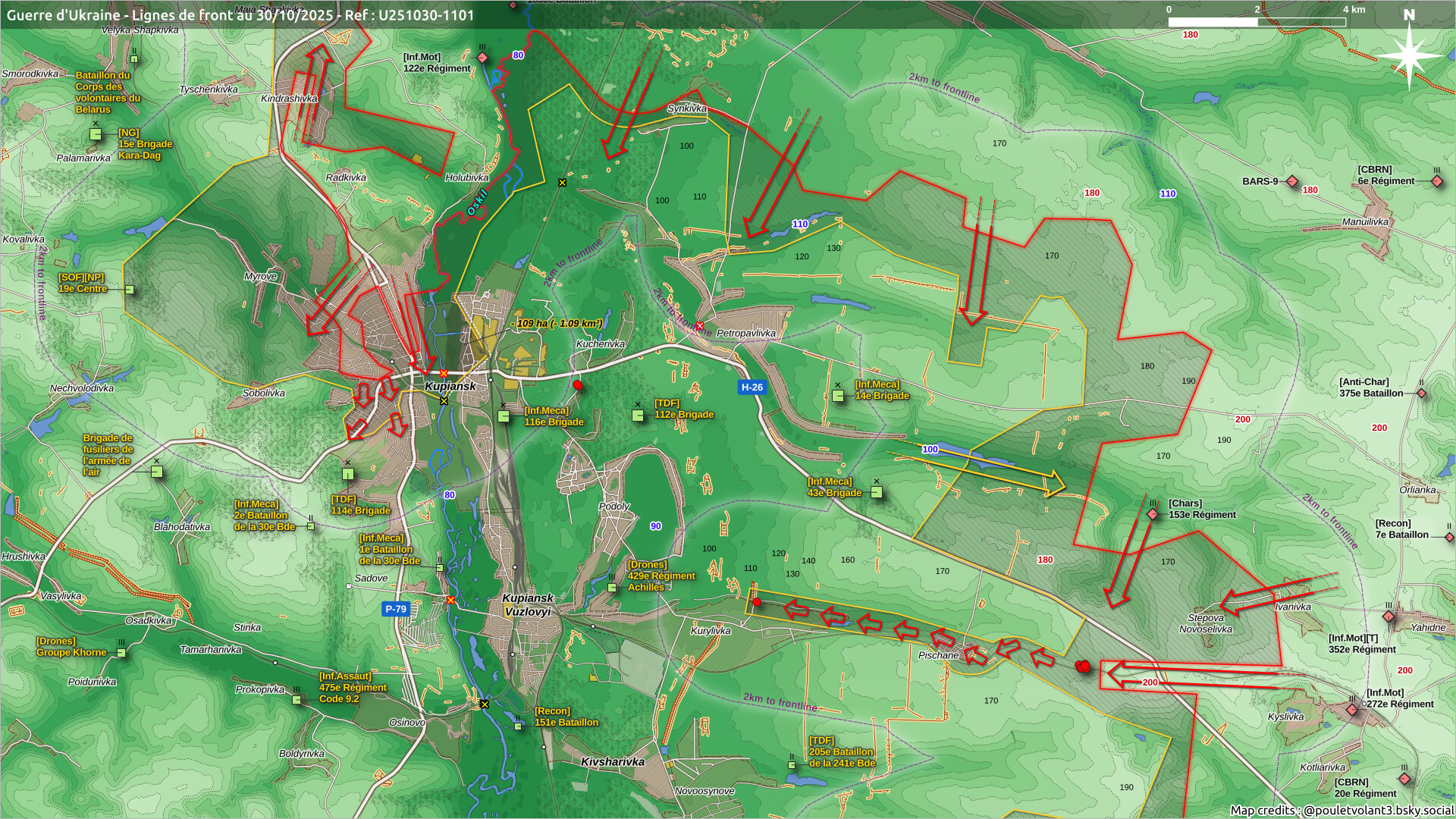1456x819 pixels.
Task: Click the 116e Brigade green unit marker
Action: (504, 416)
